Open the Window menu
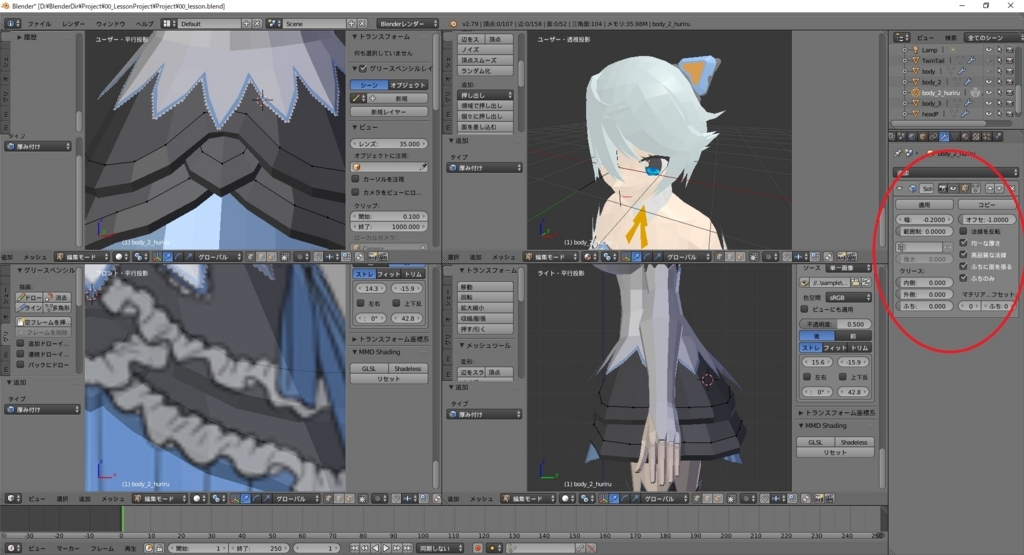1024x555 pixels. (x=110, y=24)
